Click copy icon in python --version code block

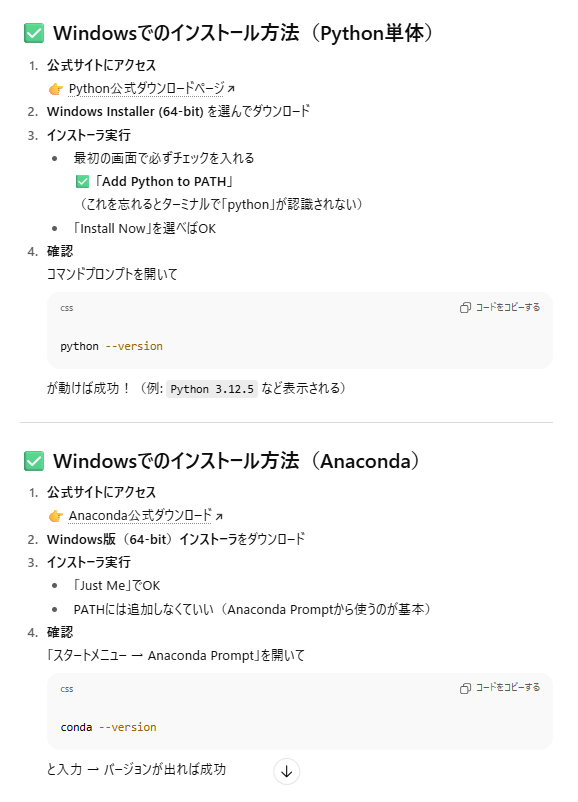(x=465, y=307)
